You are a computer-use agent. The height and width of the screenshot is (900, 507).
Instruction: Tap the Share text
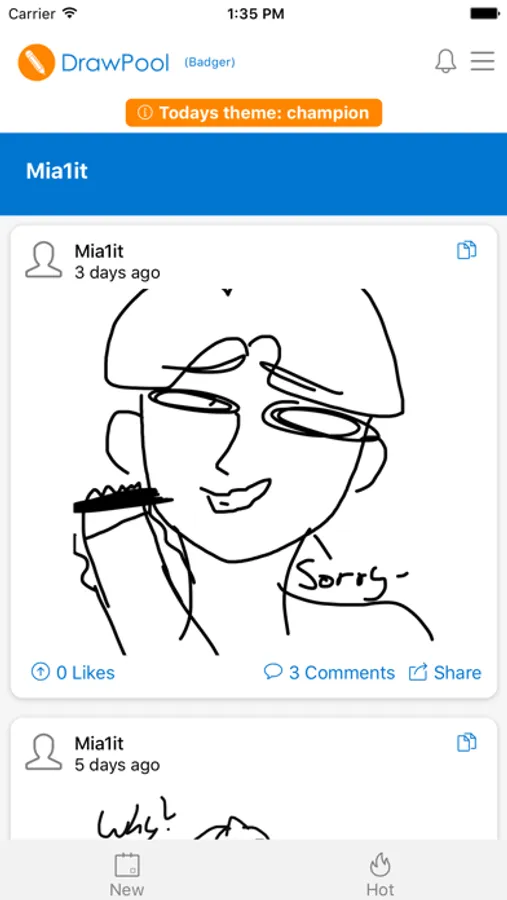(458, 672)
